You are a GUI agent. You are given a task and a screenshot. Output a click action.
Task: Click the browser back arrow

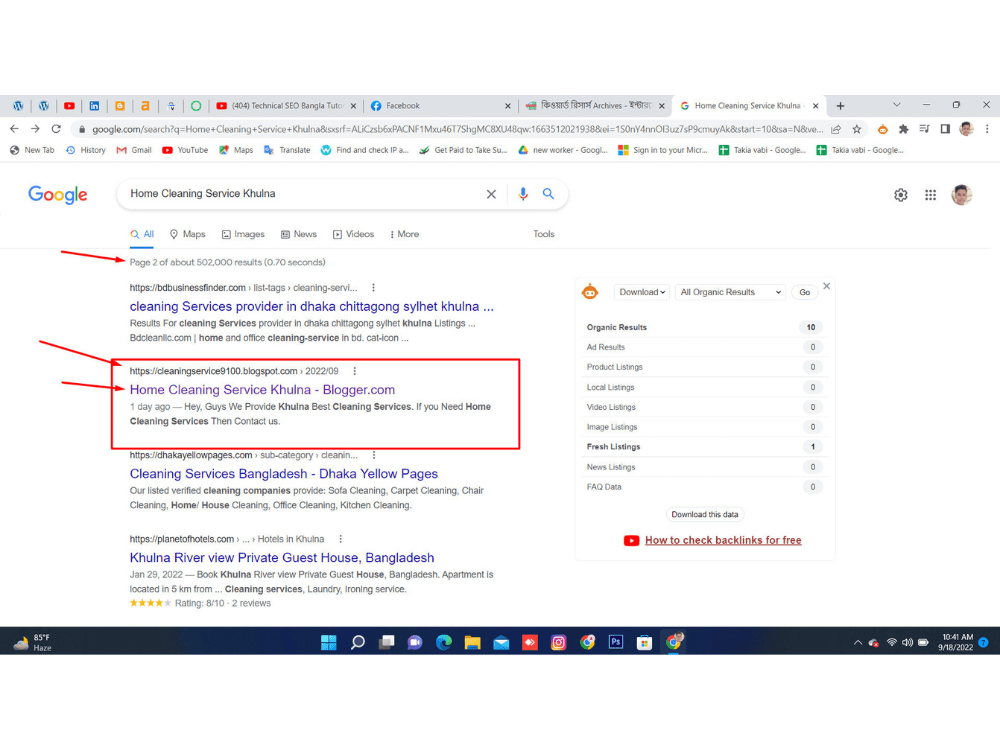click(x=14, y=129)
